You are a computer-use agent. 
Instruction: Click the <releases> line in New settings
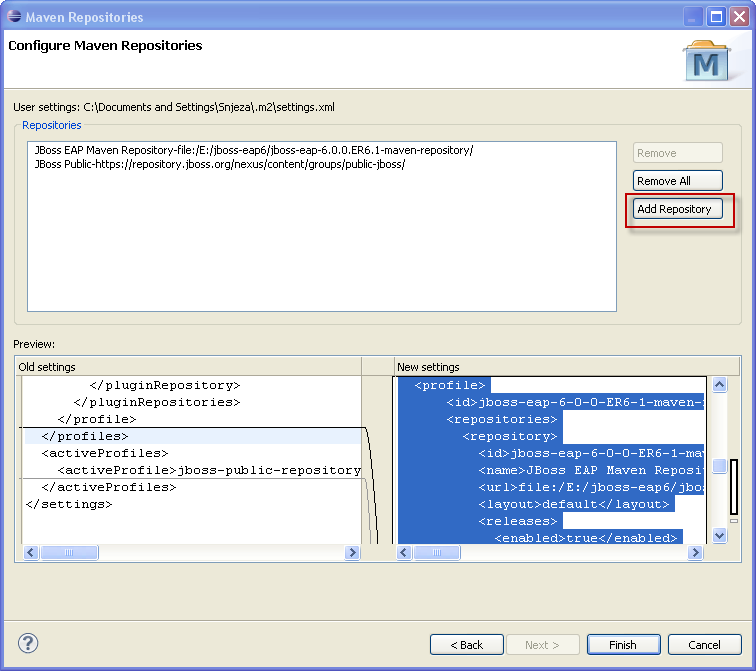518,521
